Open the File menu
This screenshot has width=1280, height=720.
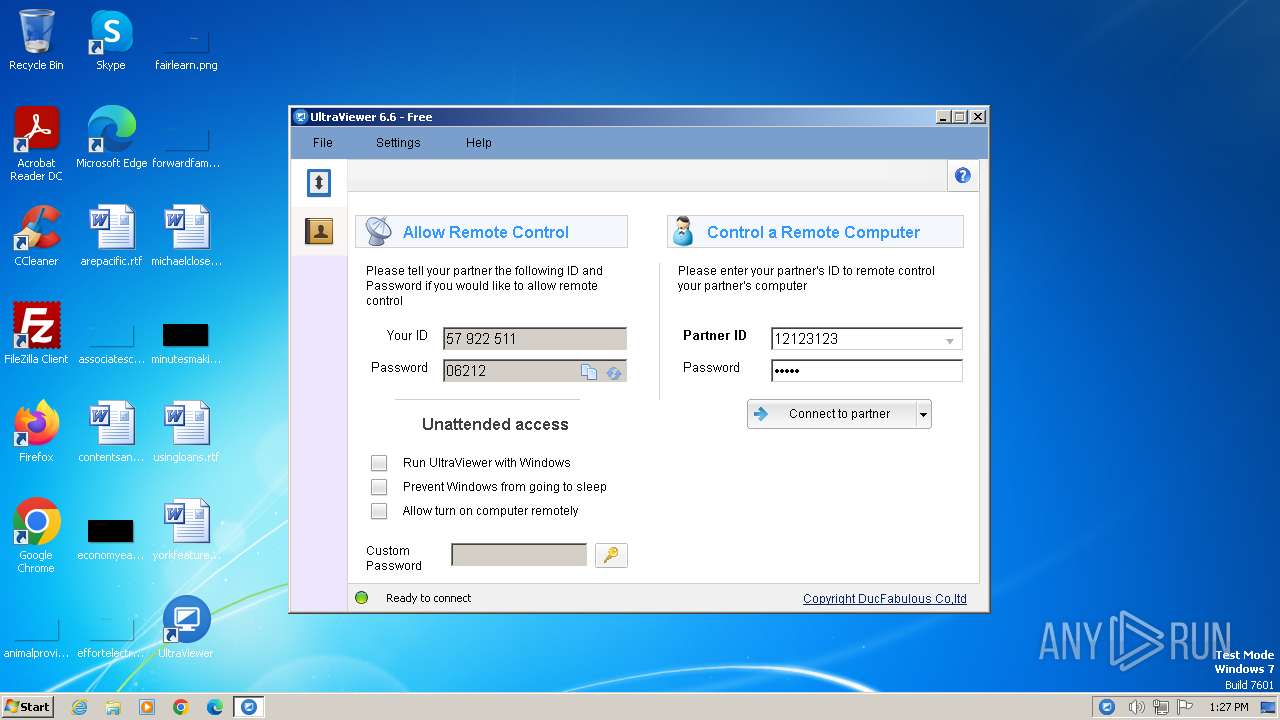point(322,143)
